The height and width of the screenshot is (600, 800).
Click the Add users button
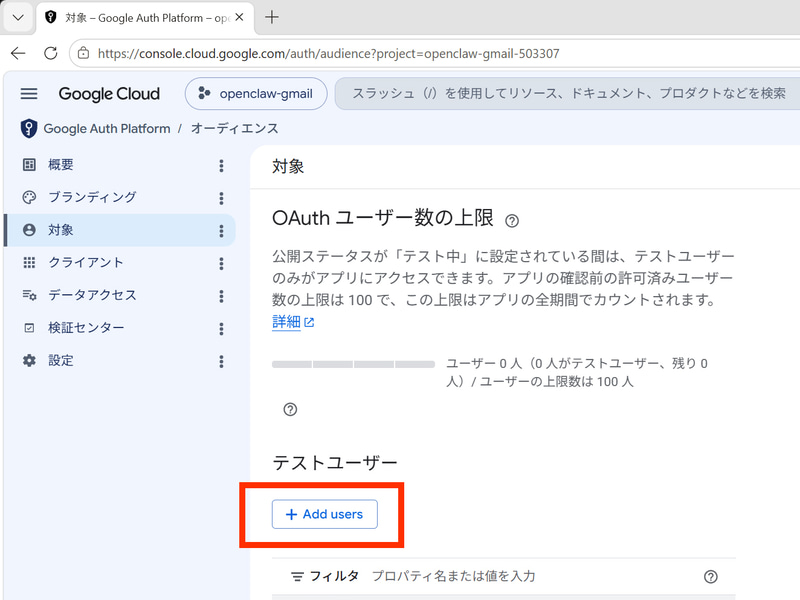324,514
